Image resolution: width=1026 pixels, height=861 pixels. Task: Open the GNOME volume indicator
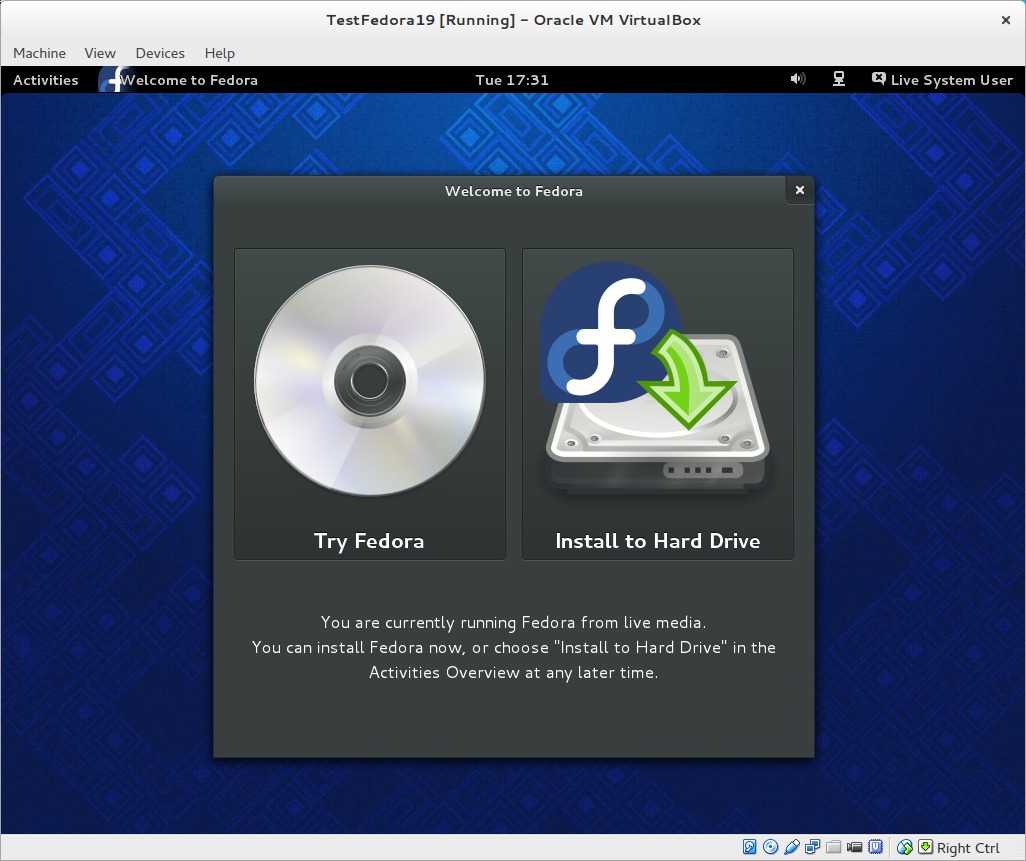[x=797, y=79]
